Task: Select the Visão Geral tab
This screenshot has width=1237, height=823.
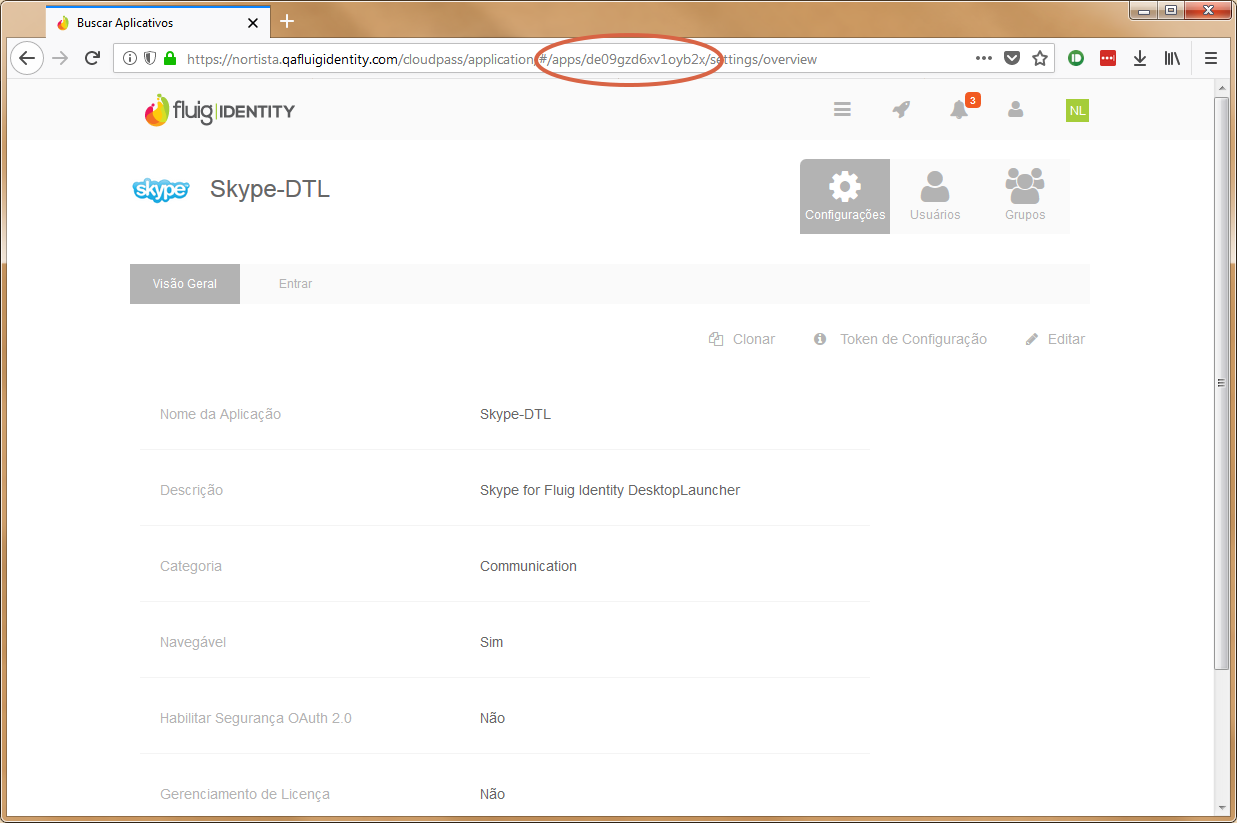Action: (x=185, y=284)
